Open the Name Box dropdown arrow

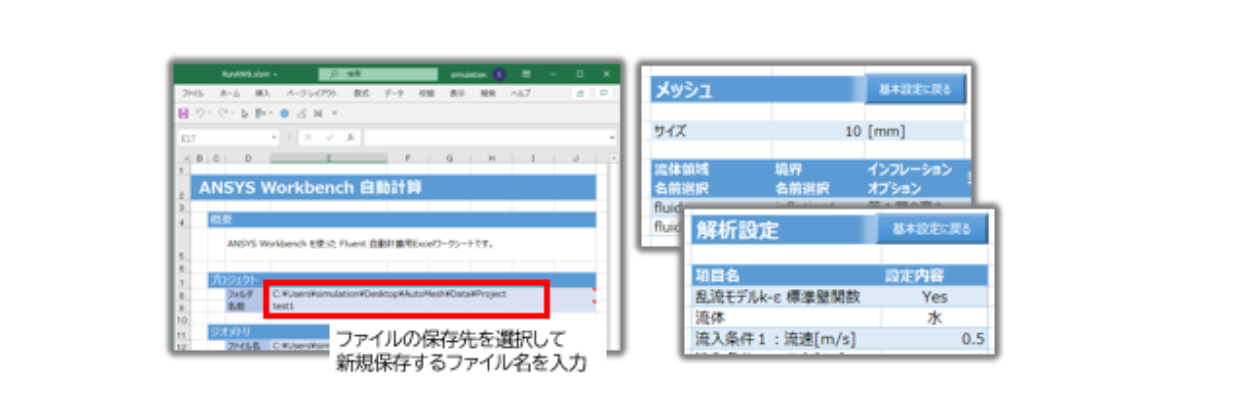click(x=274, y=137)
